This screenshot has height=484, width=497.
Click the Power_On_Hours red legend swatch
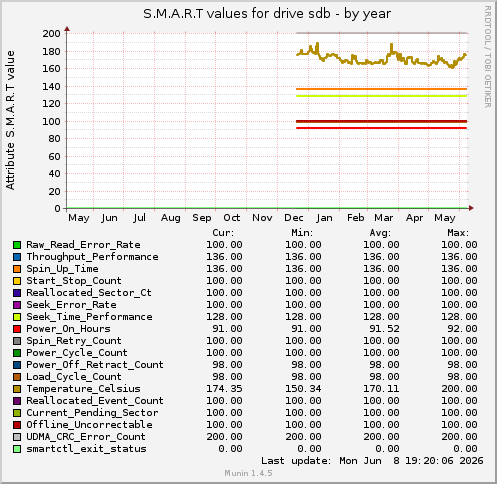tap(17, 329)
